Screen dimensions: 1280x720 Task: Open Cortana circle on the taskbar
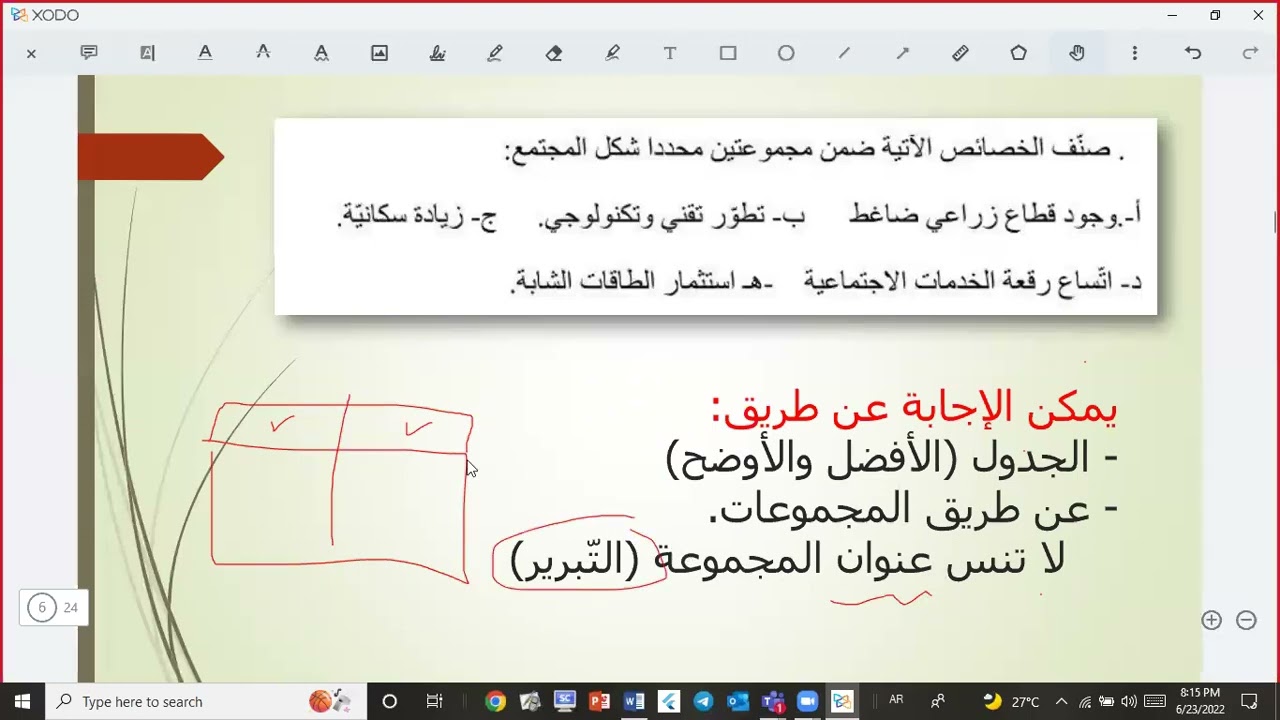pos(390,701)
